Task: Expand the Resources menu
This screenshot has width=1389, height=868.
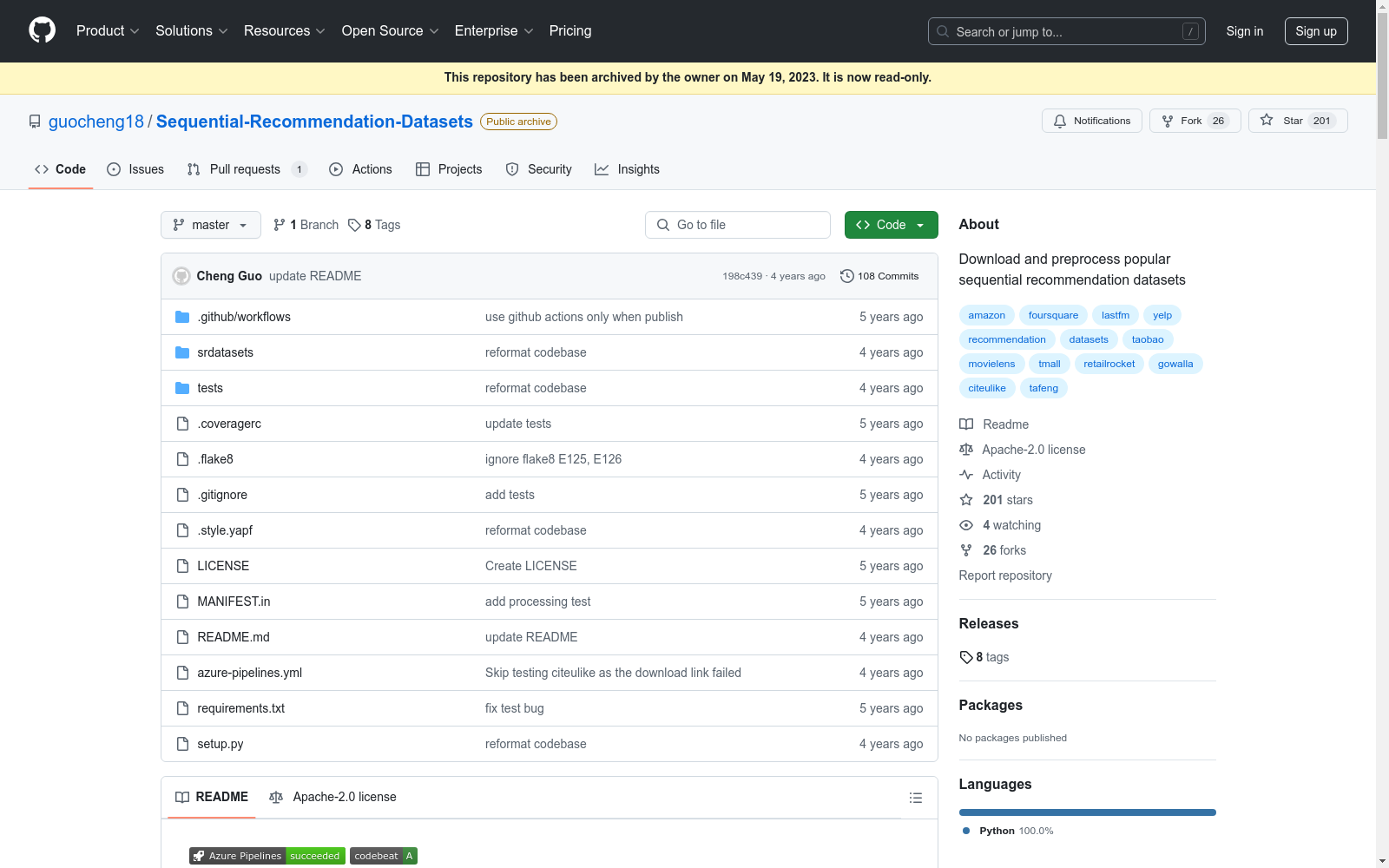Action: tap(285, 30)
